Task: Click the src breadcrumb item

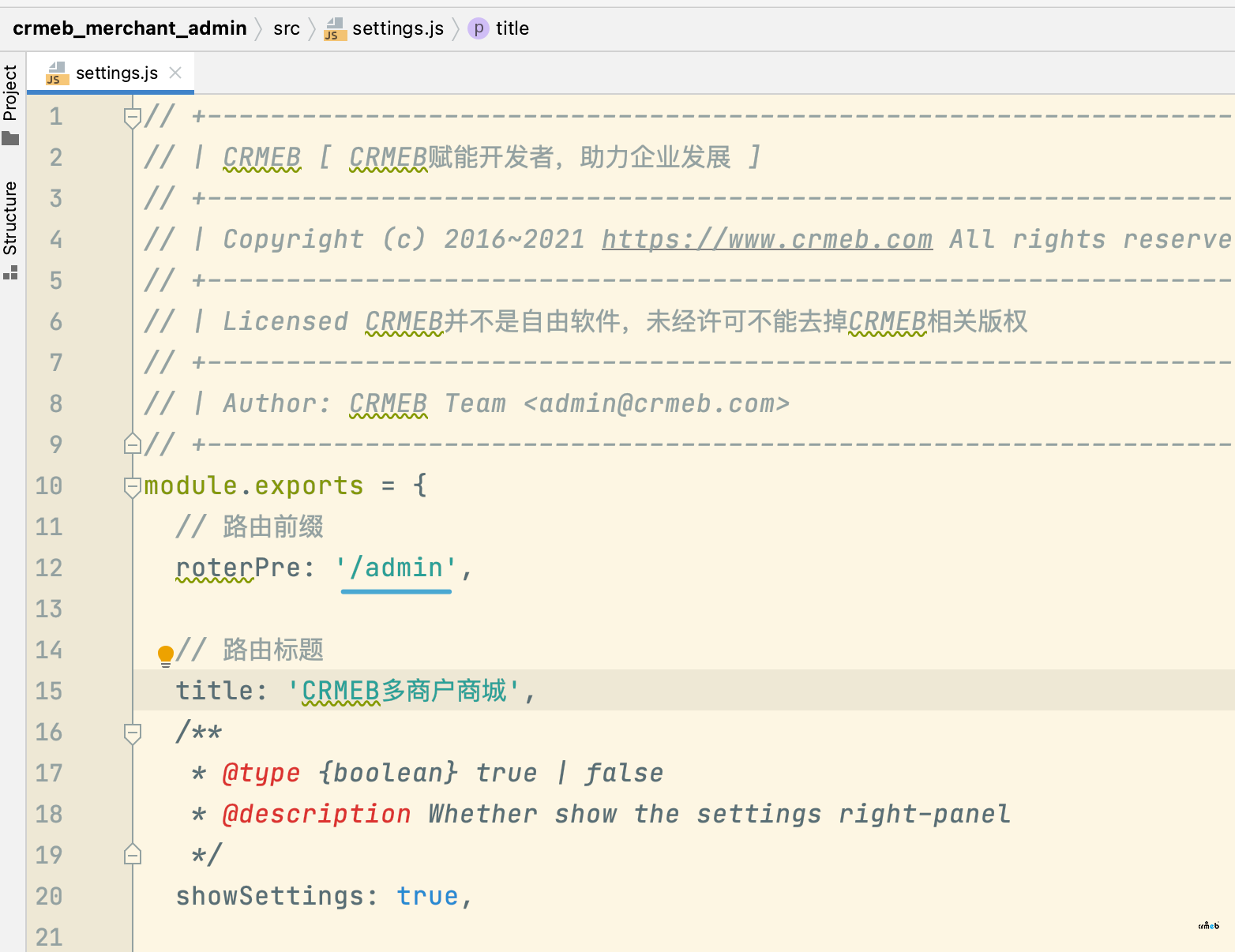Action: (287, 28)
